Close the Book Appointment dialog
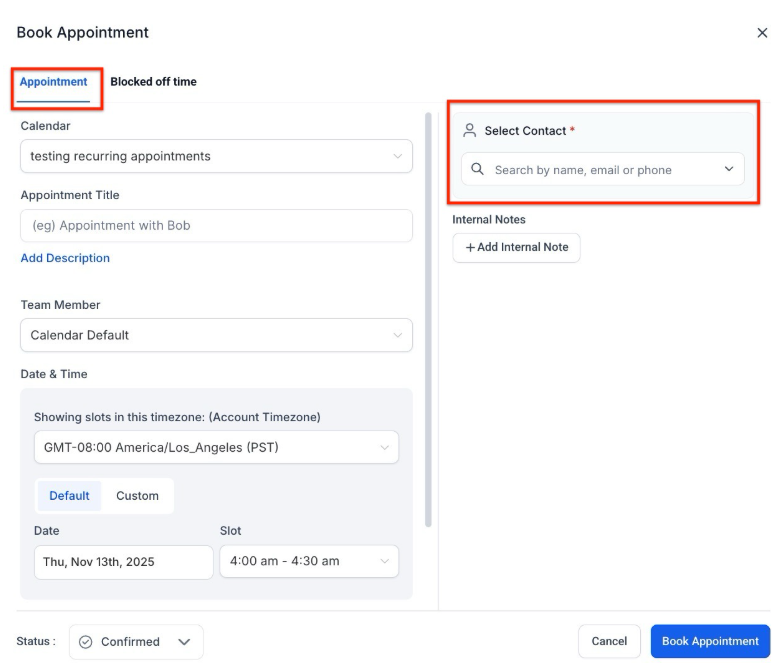 point(762,33)
